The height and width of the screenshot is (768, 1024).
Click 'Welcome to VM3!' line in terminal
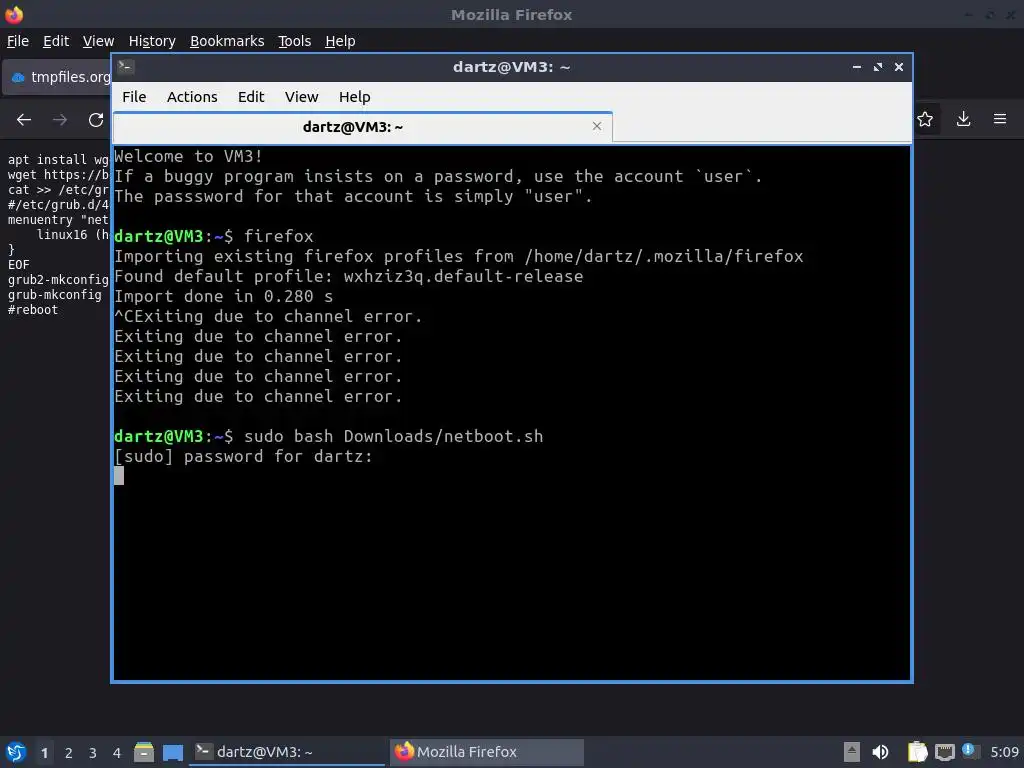click(188, 157)
